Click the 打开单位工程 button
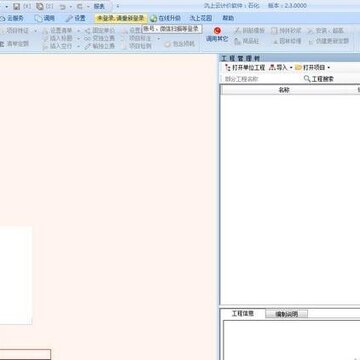 (245, 68)
